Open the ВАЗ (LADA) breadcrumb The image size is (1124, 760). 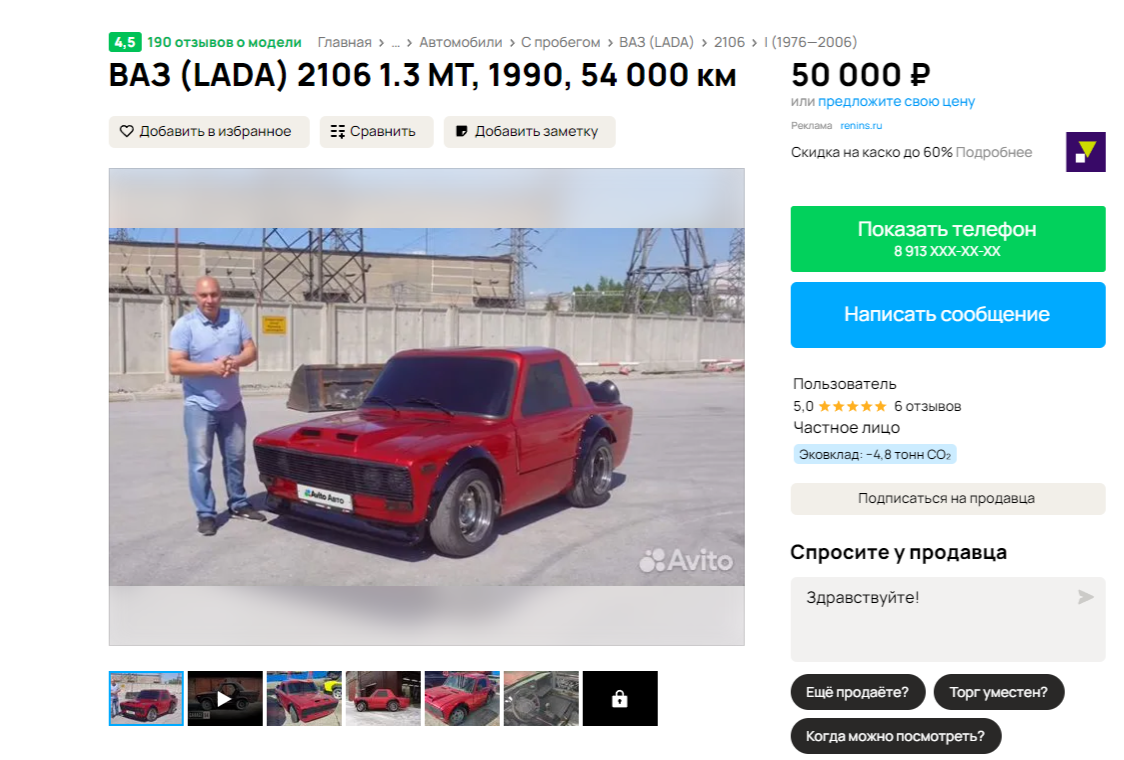pyautogui.click(x=656, y=42)
